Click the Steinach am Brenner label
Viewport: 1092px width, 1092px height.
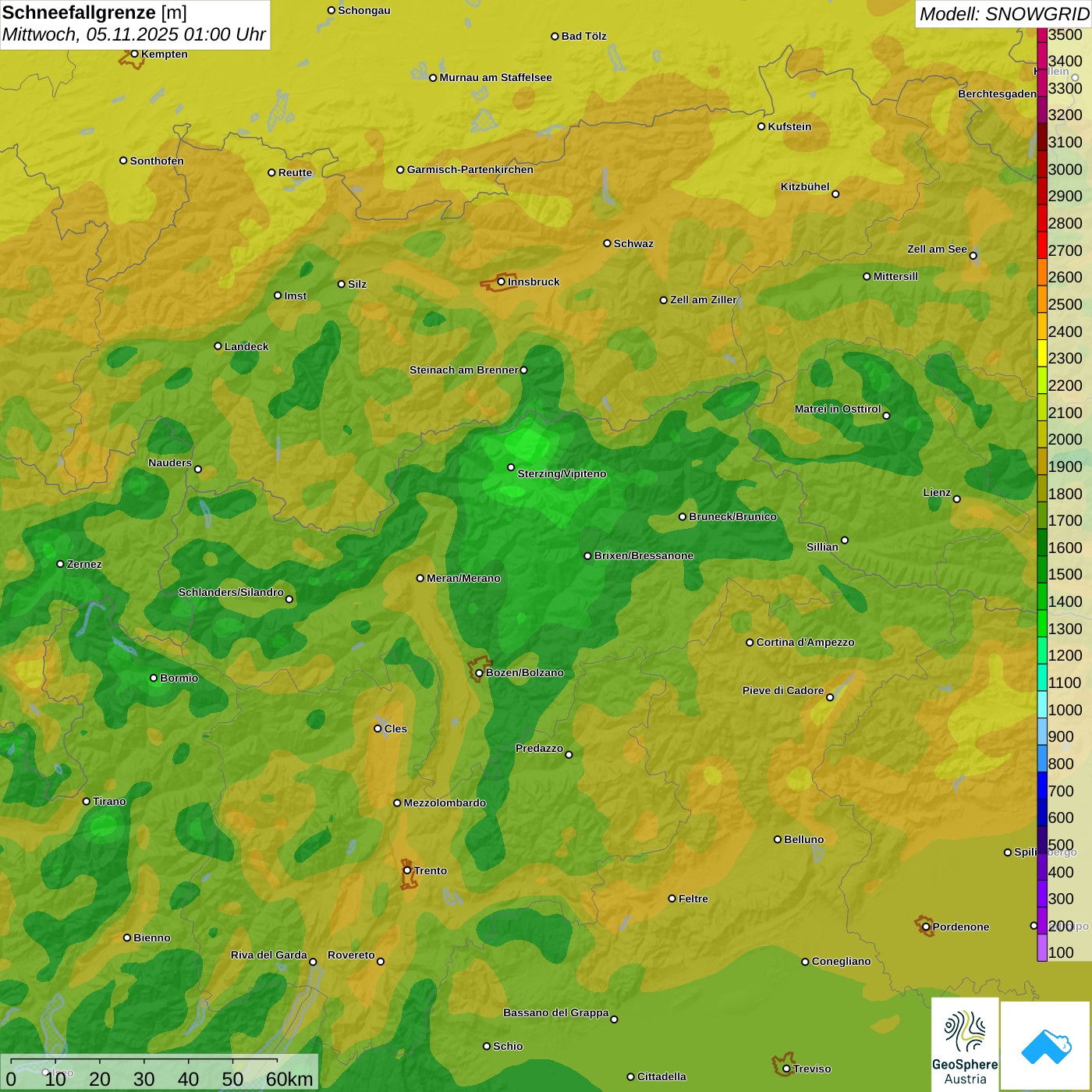click(464, 370)
